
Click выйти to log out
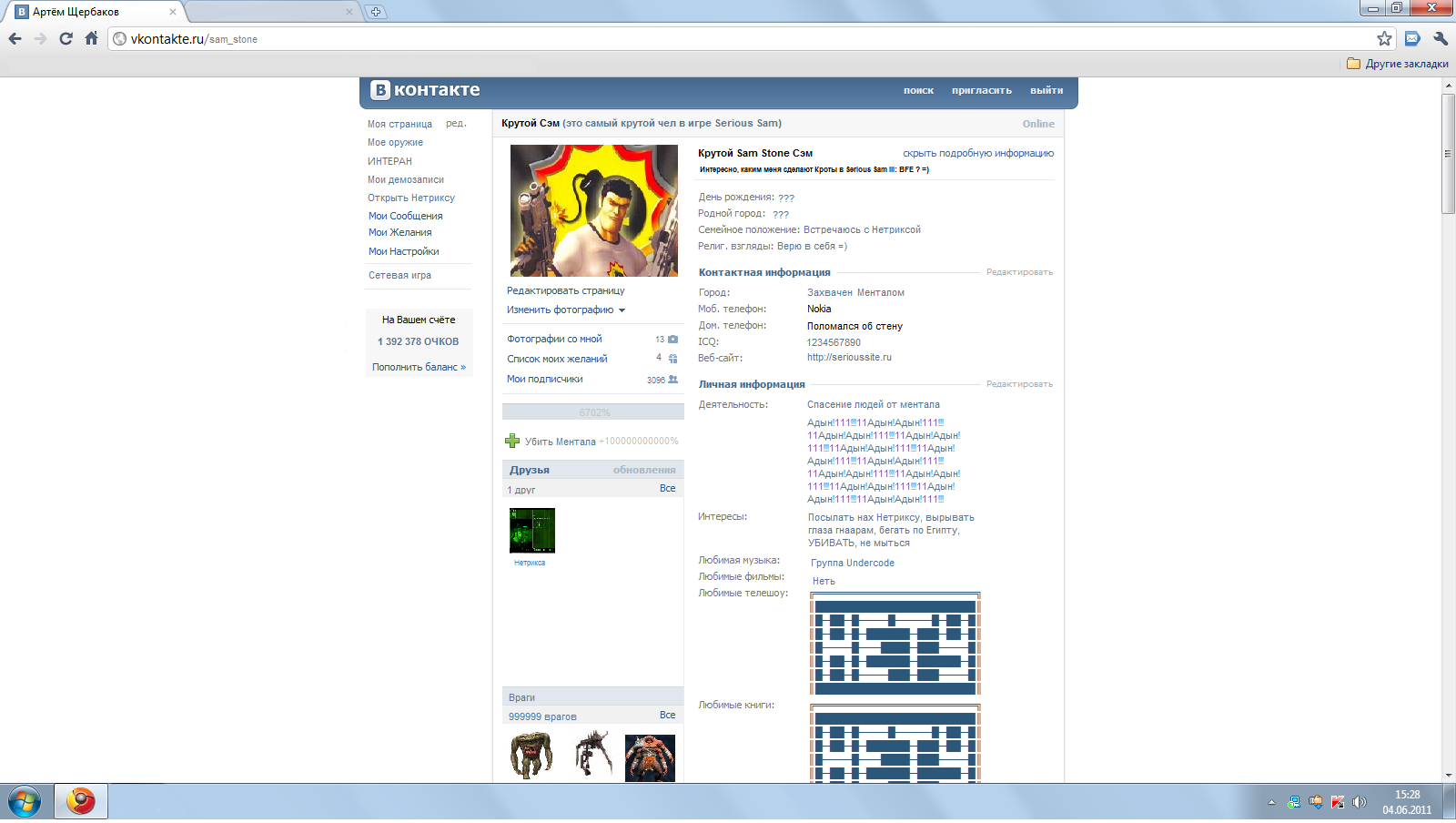click(1046, 90)
